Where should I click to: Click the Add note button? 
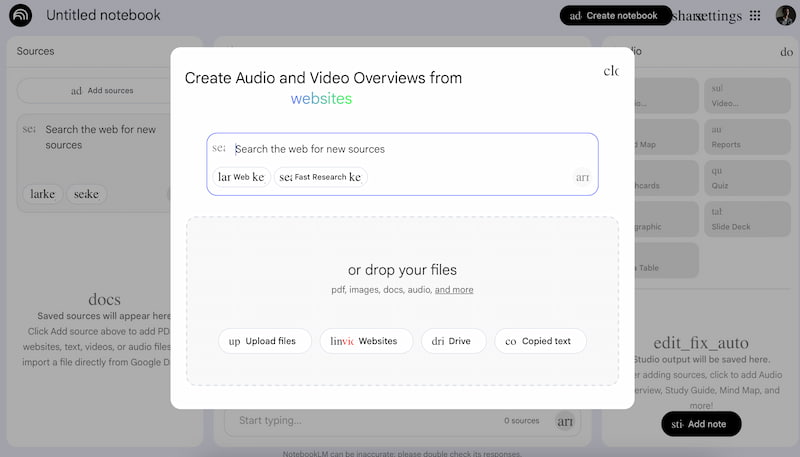pyautogui.click(x=701, y=424)
